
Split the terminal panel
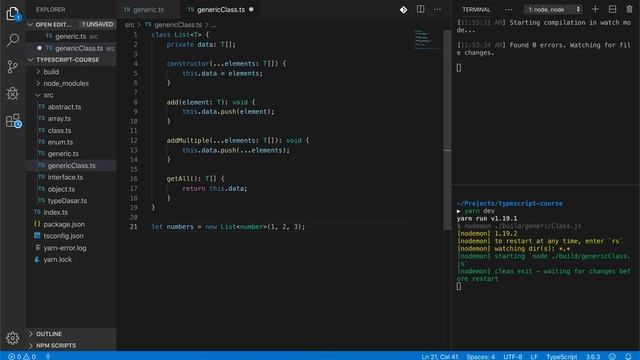(x=612, y=9)
